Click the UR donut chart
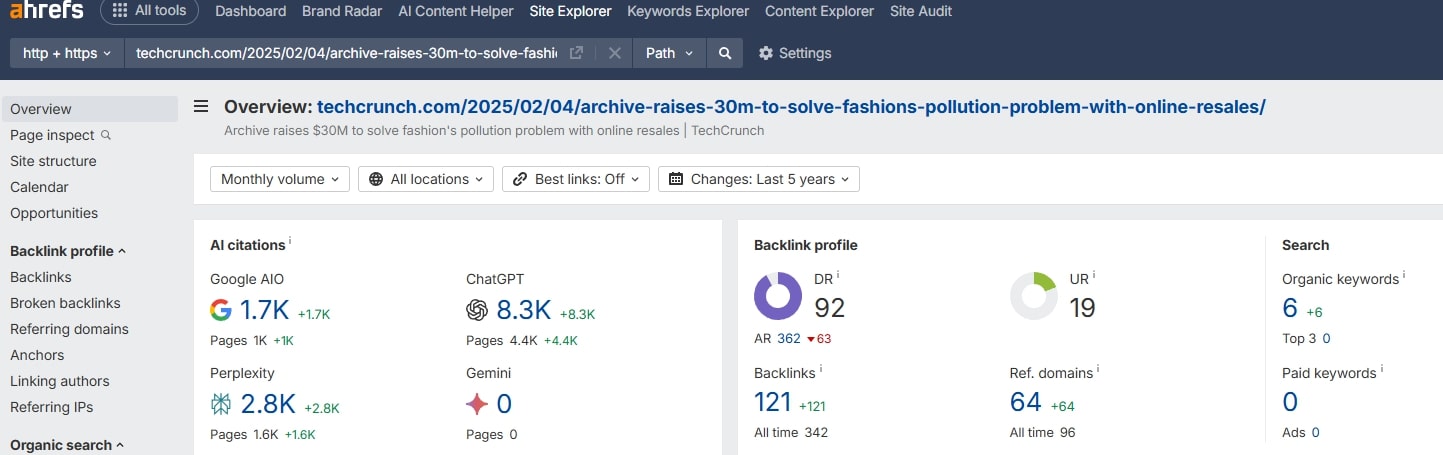Viewport: 1443px width, 455px height. [x=1034, y=297]
